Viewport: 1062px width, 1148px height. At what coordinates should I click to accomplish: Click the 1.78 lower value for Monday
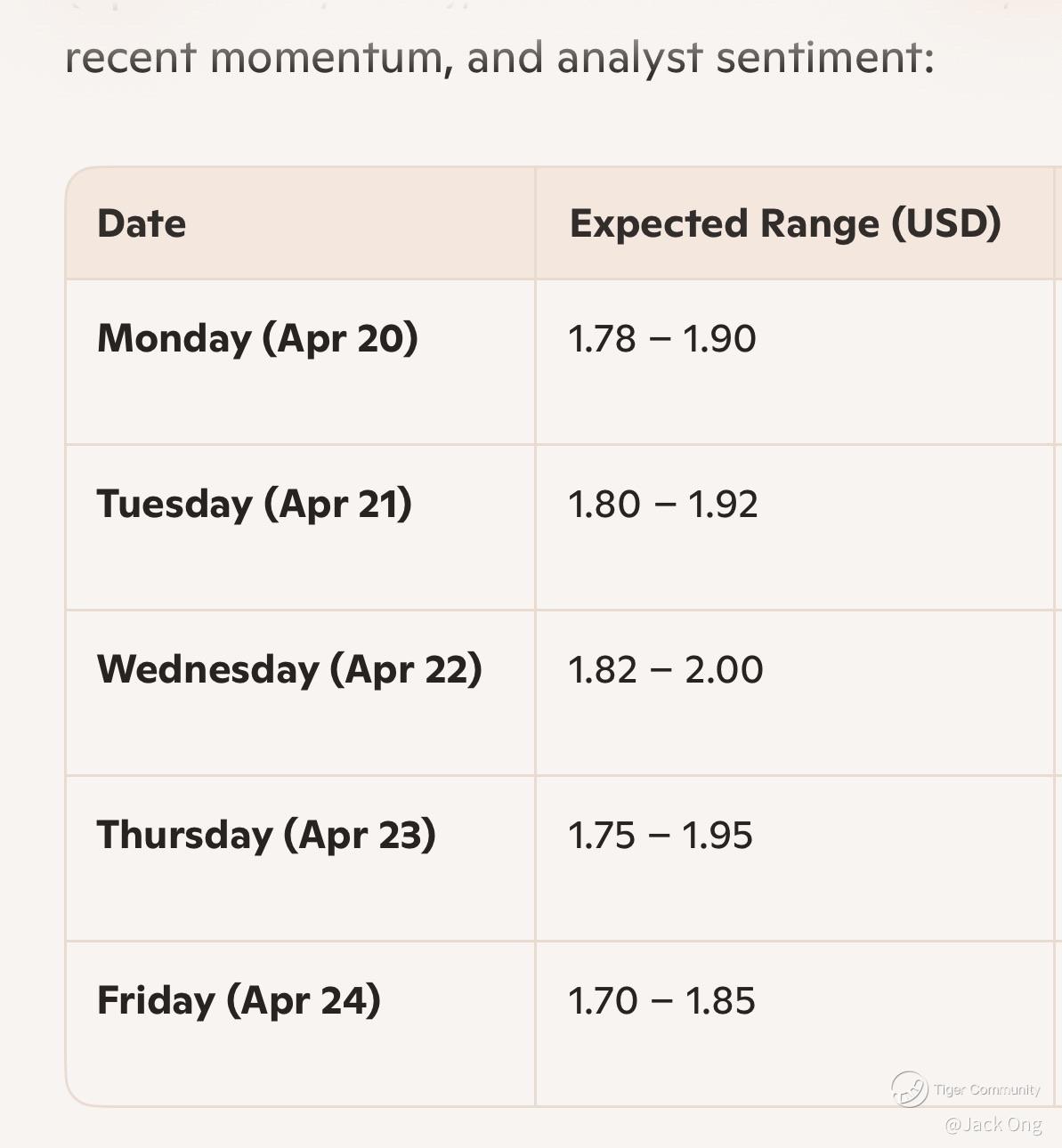602,339
